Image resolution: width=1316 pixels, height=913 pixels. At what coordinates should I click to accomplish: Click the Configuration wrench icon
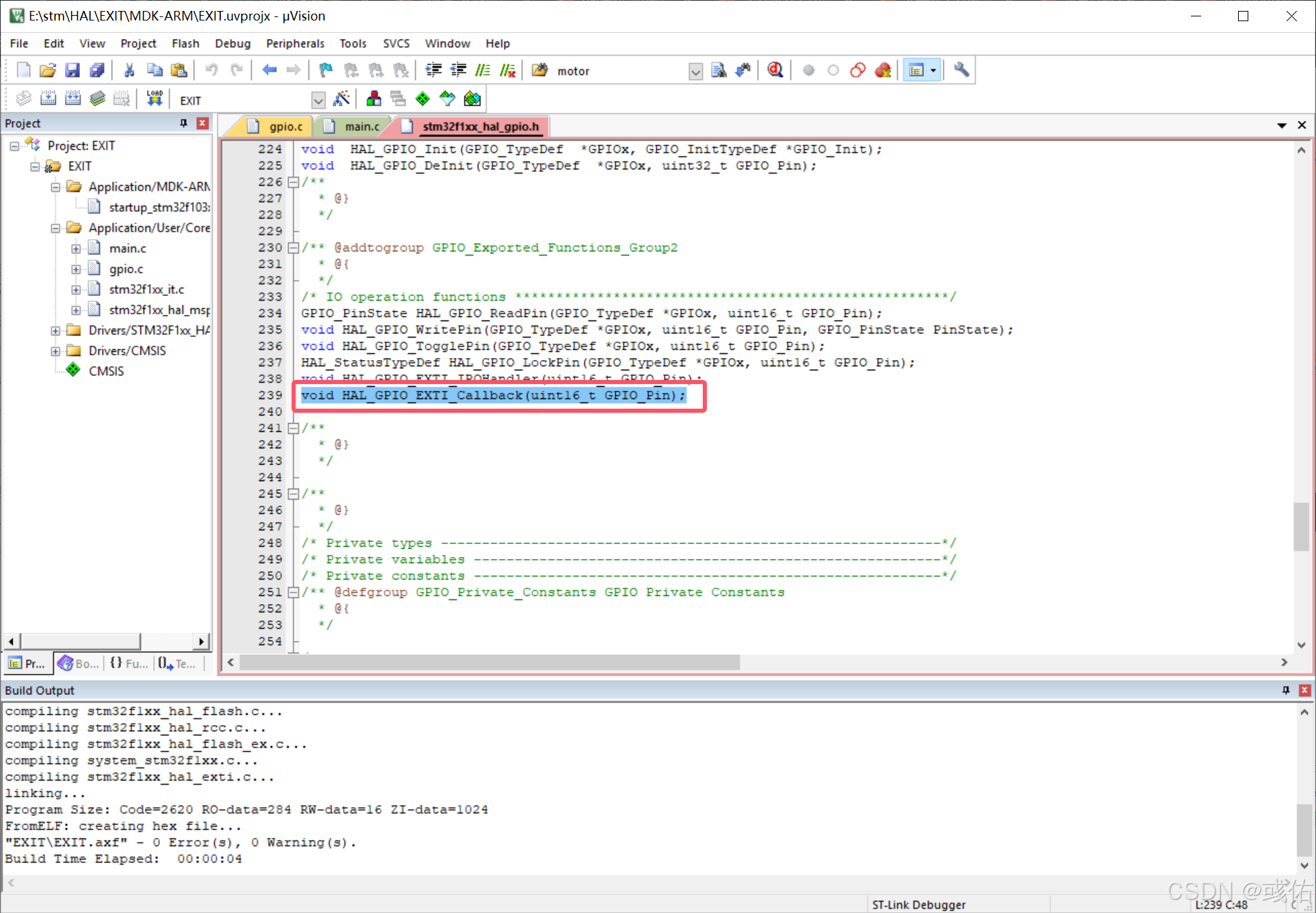(x=961, y=70)
